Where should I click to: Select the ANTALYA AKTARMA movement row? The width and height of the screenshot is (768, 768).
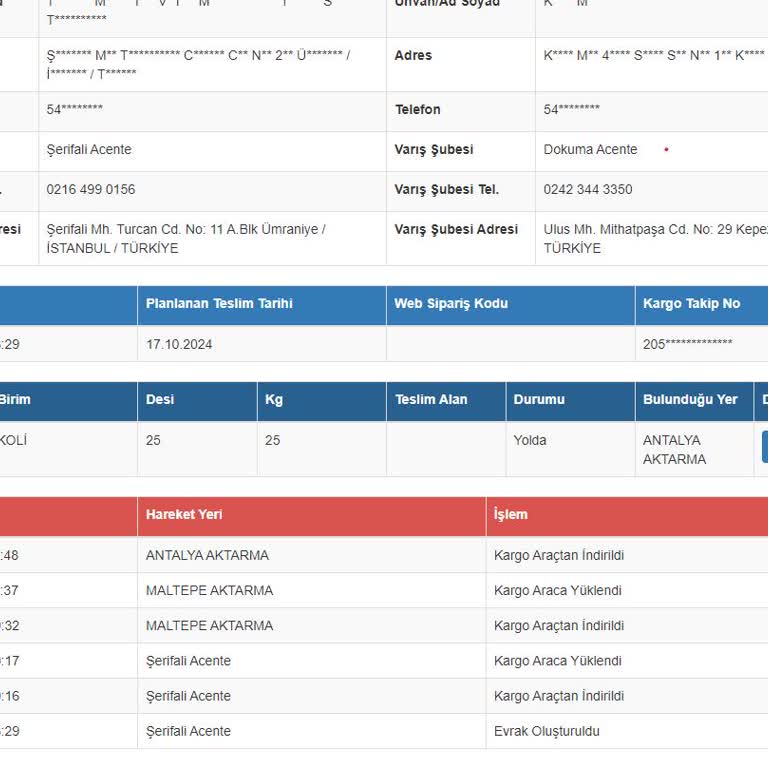pos(384,555)
